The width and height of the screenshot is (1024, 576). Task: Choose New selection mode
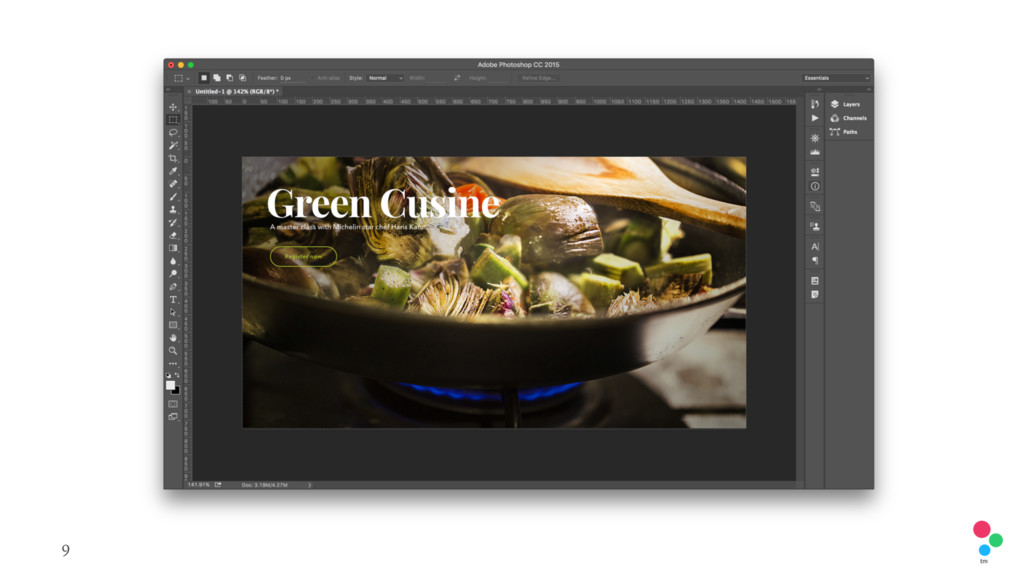(204, 78)
